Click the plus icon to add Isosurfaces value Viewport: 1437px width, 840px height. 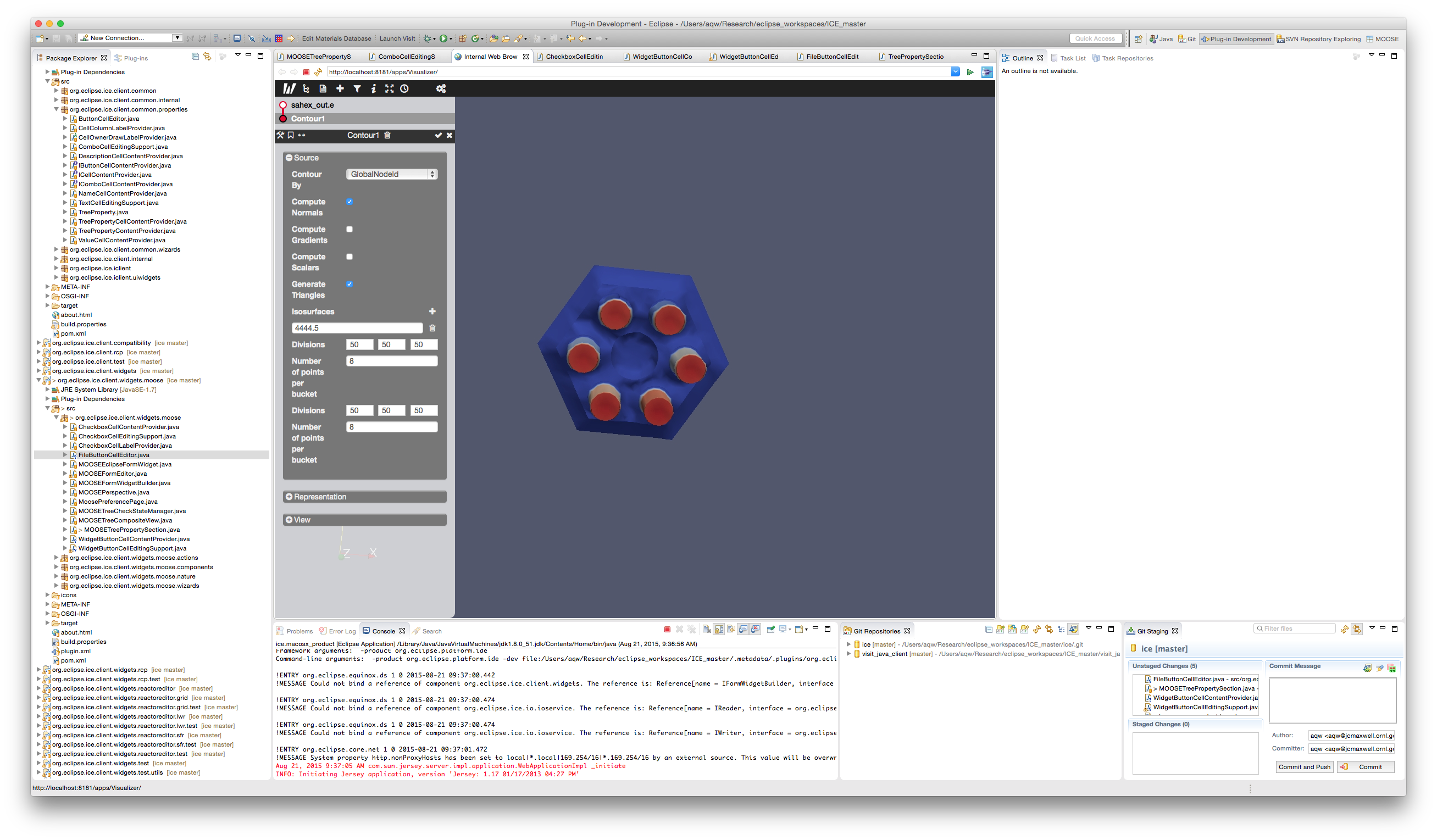pos(432,311)
